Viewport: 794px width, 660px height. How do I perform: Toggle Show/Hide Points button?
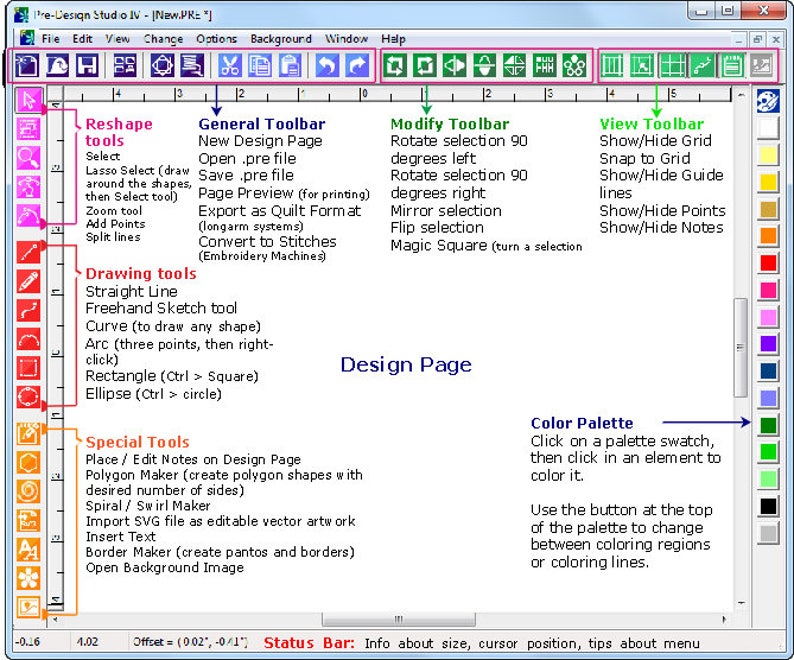click(702, 65)
